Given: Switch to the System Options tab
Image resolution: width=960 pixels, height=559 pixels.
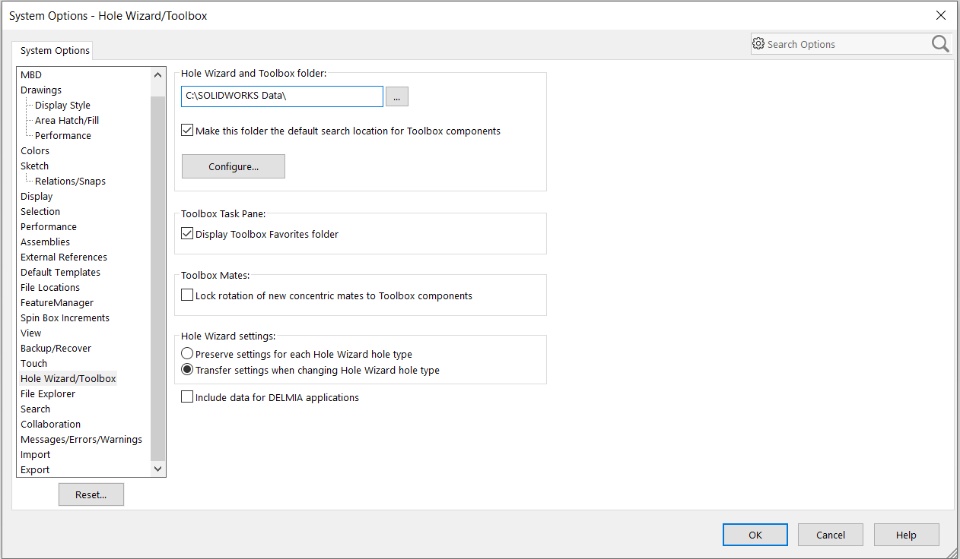Looking at the screenshot, I should (54, 50).
